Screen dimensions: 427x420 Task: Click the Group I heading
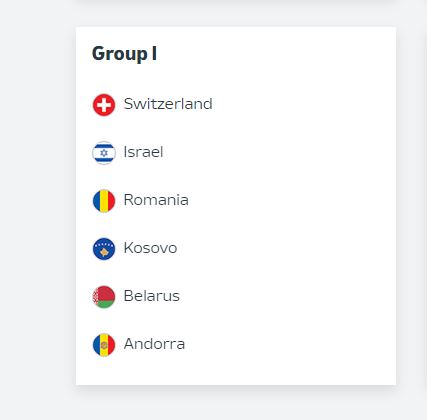124,54
